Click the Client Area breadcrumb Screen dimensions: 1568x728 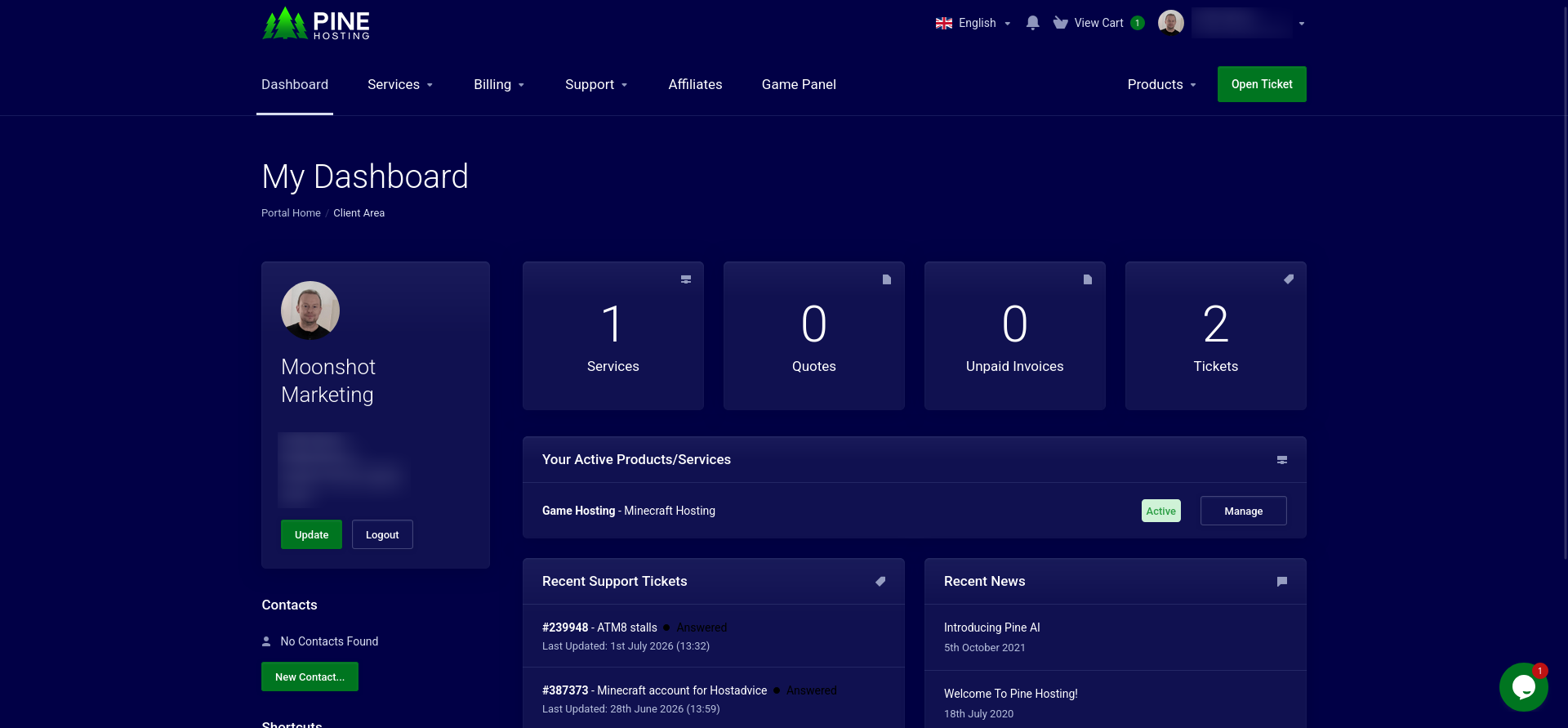tap(359, 213)
